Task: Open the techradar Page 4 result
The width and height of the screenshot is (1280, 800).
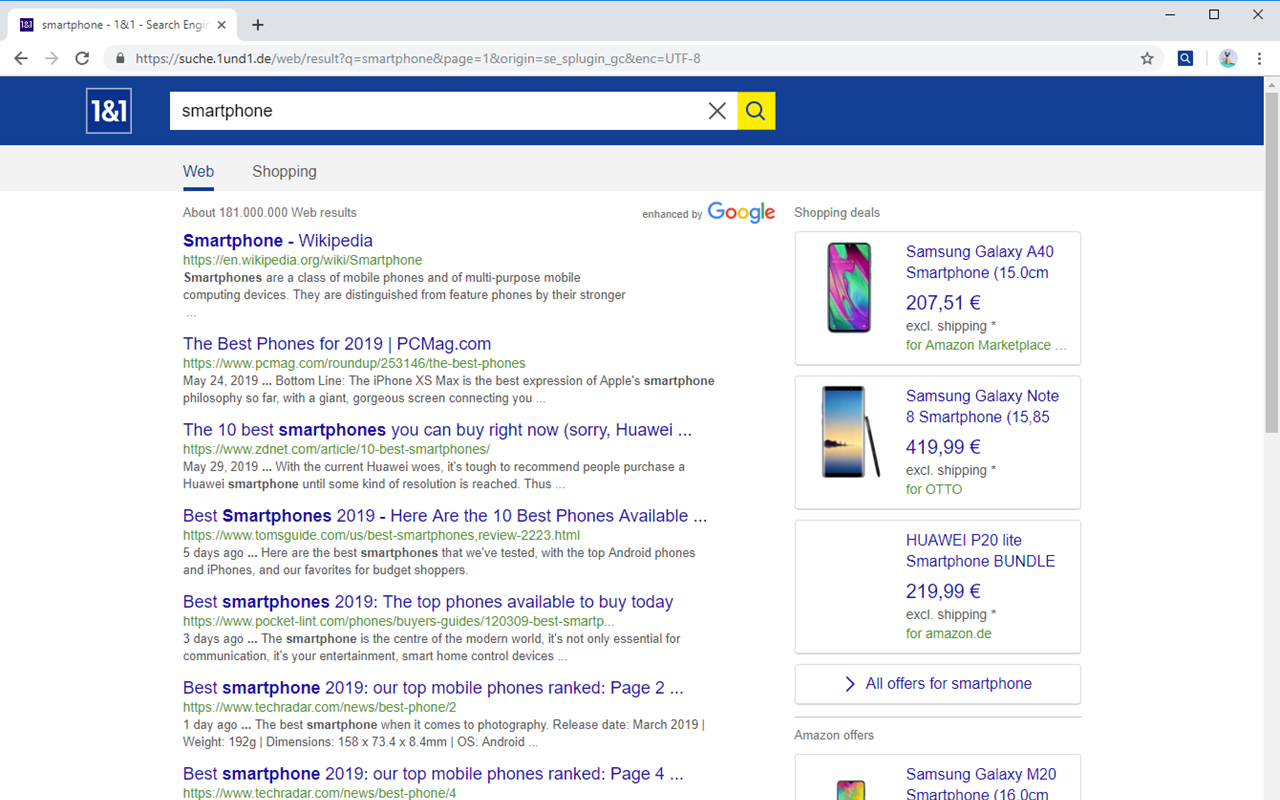Action: coord(433,774)
